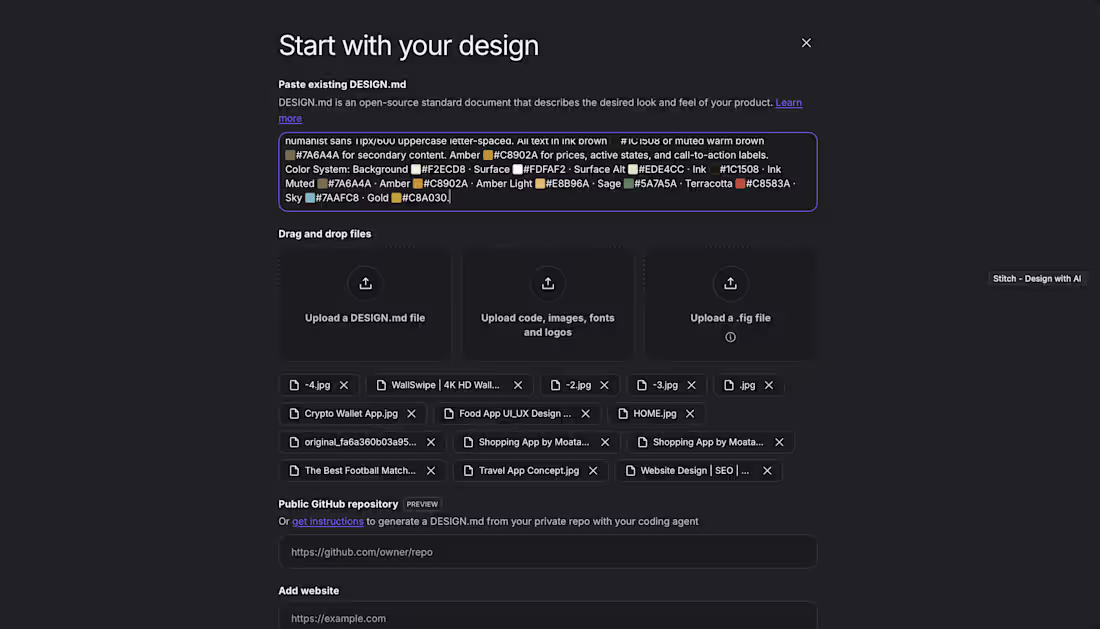Viewport: 1100px width, 629px height.
Task: Remove the WallSwipe 4K HD file chip
Action: coord(518,385)
